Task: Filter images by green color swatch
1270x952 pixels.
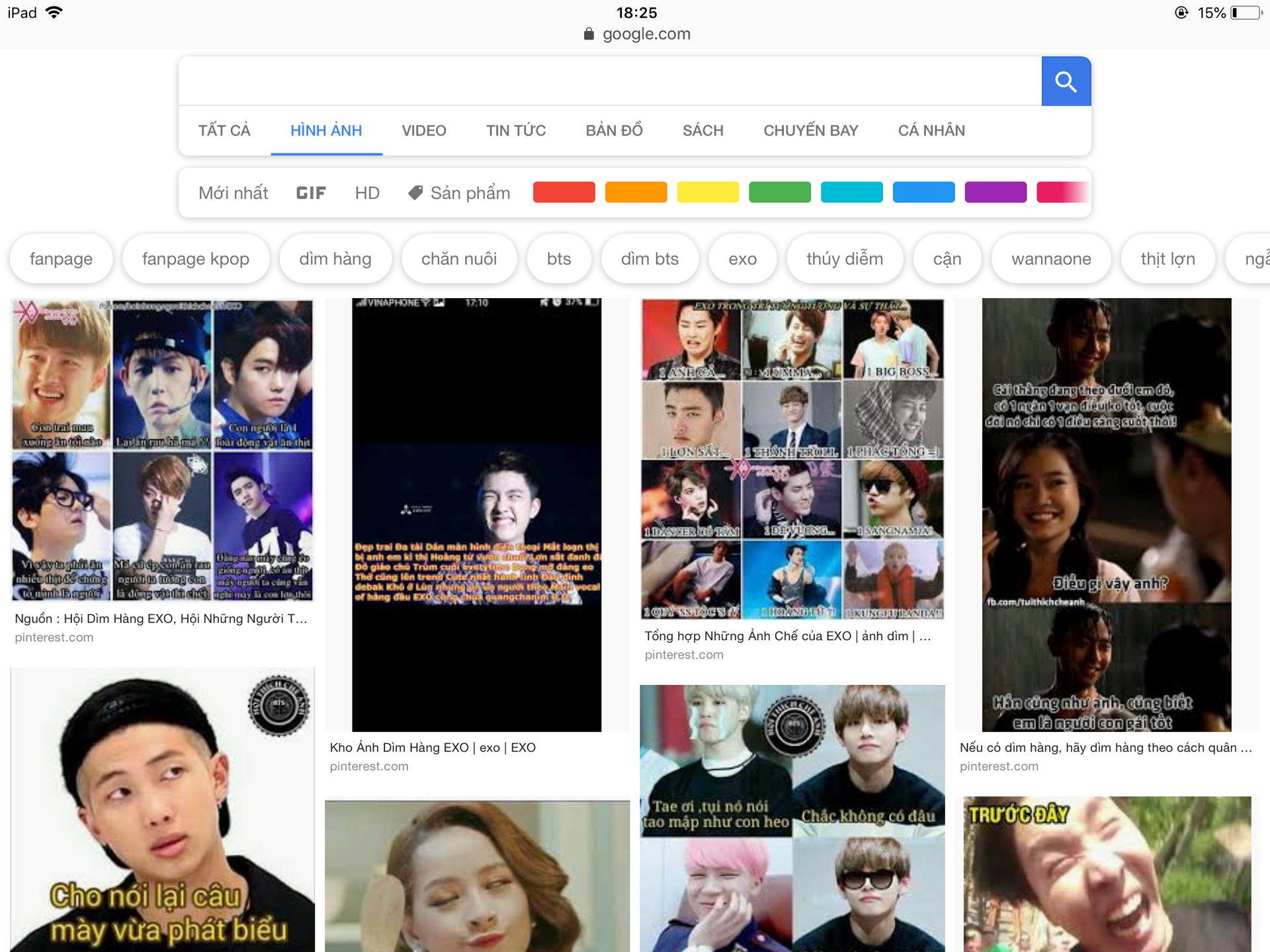Action: point(779,192)
